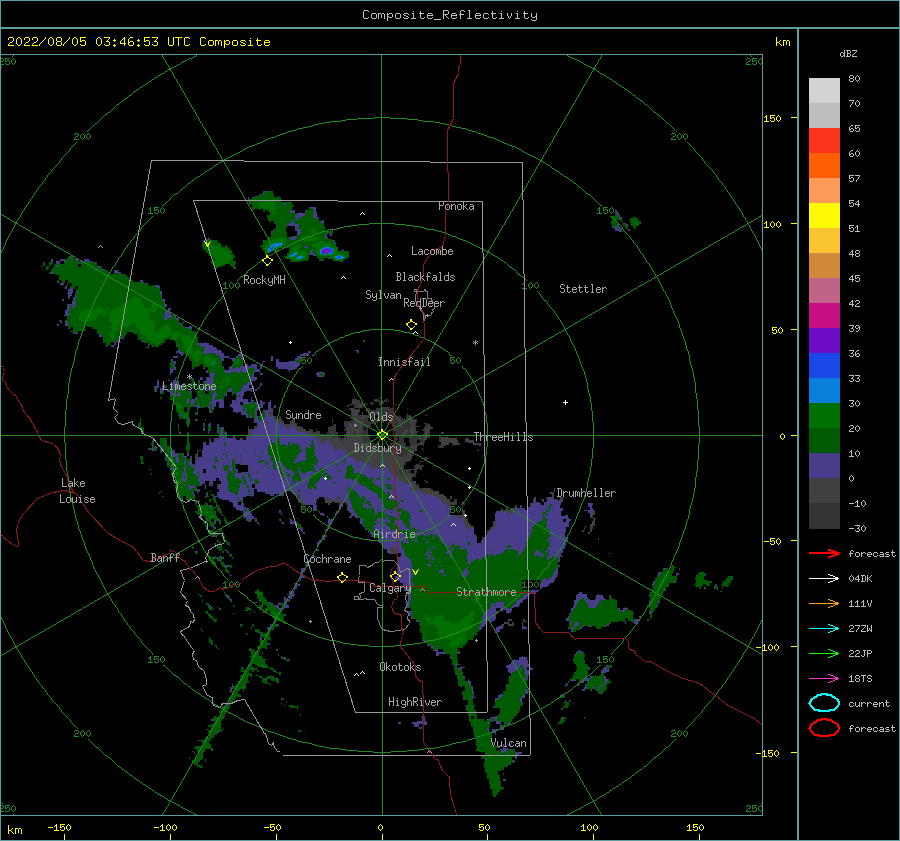Screen dimensions: 900x841
Task: Click the Vulcan label
Action: click(x=509, y=743)
